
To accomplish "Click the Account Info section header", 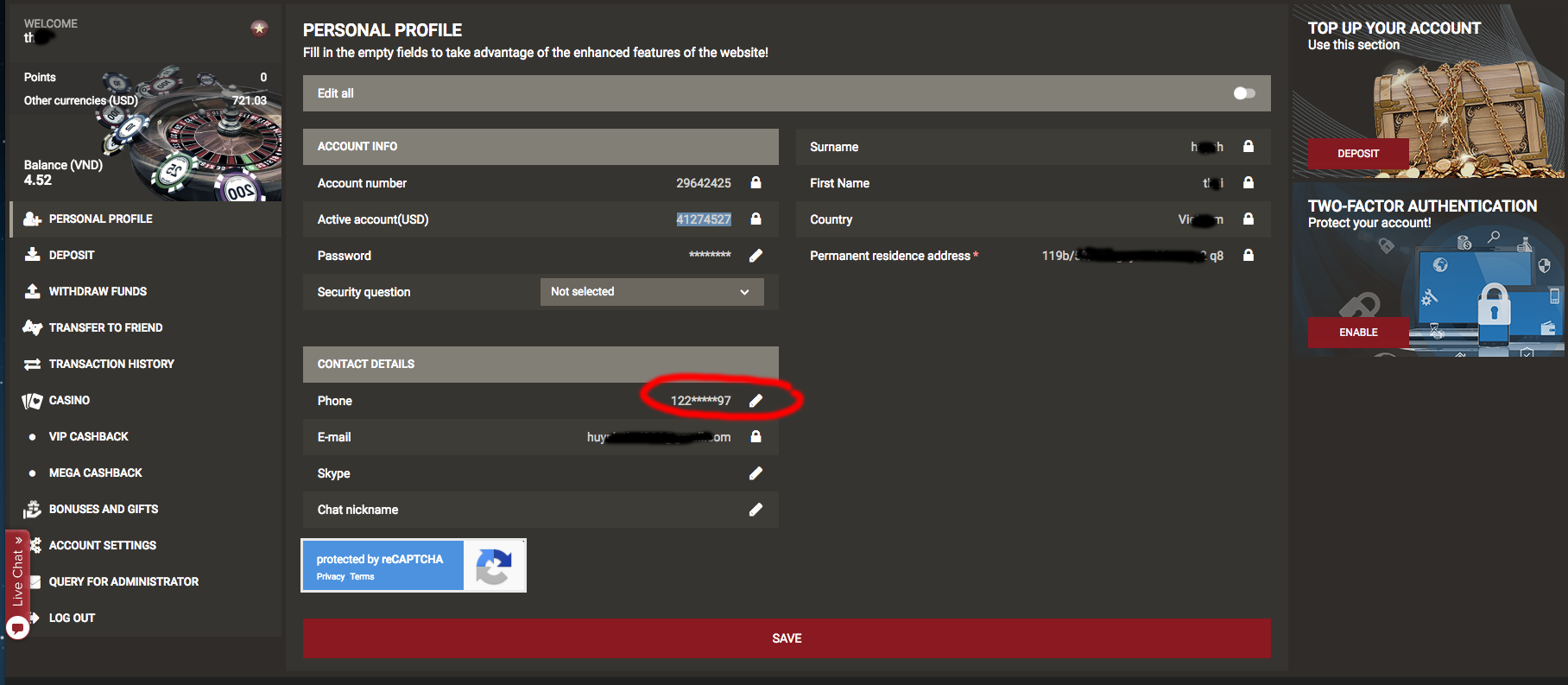I will (x=541, y=147).
